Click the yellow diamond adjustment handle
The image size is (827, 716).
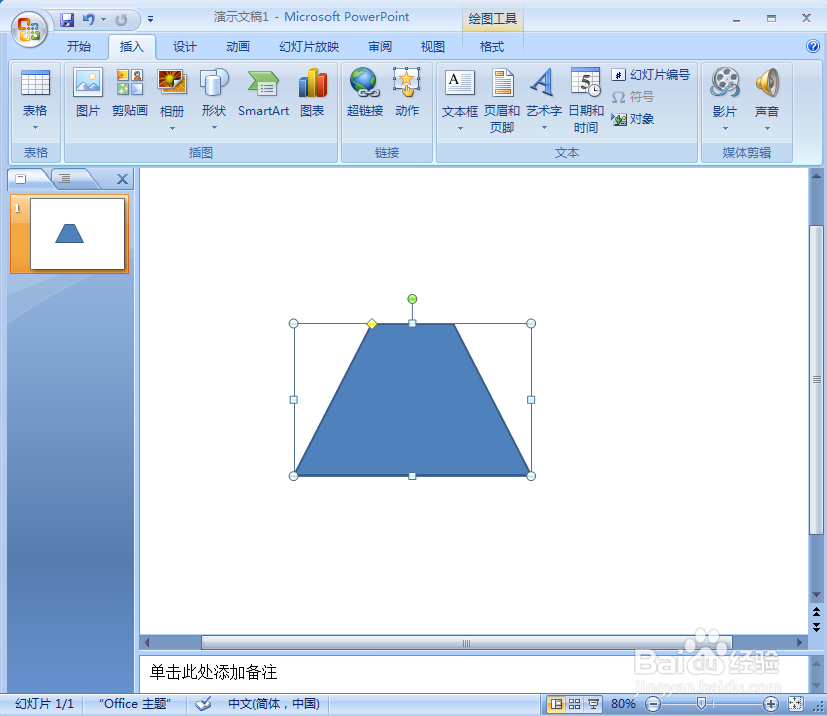click(372, 323)
